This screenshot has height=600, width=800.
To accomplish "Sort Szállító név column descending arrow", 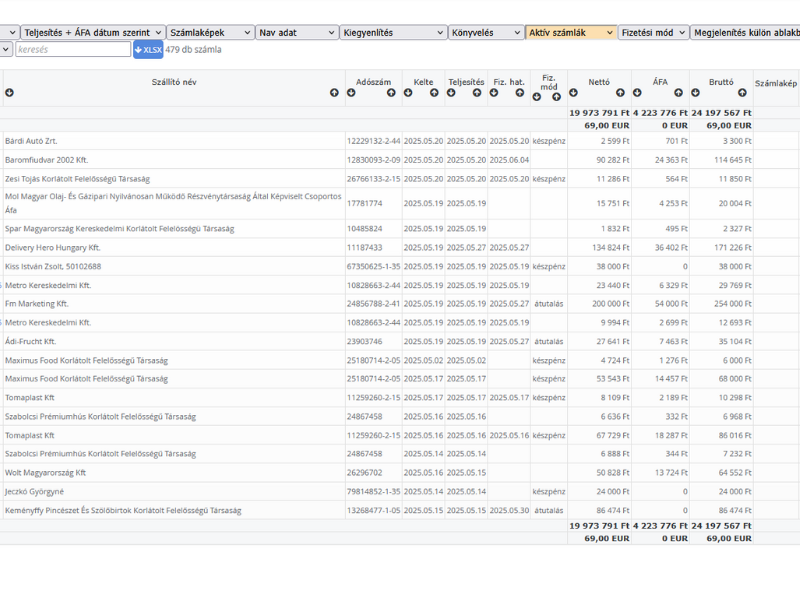I will 9,93.
